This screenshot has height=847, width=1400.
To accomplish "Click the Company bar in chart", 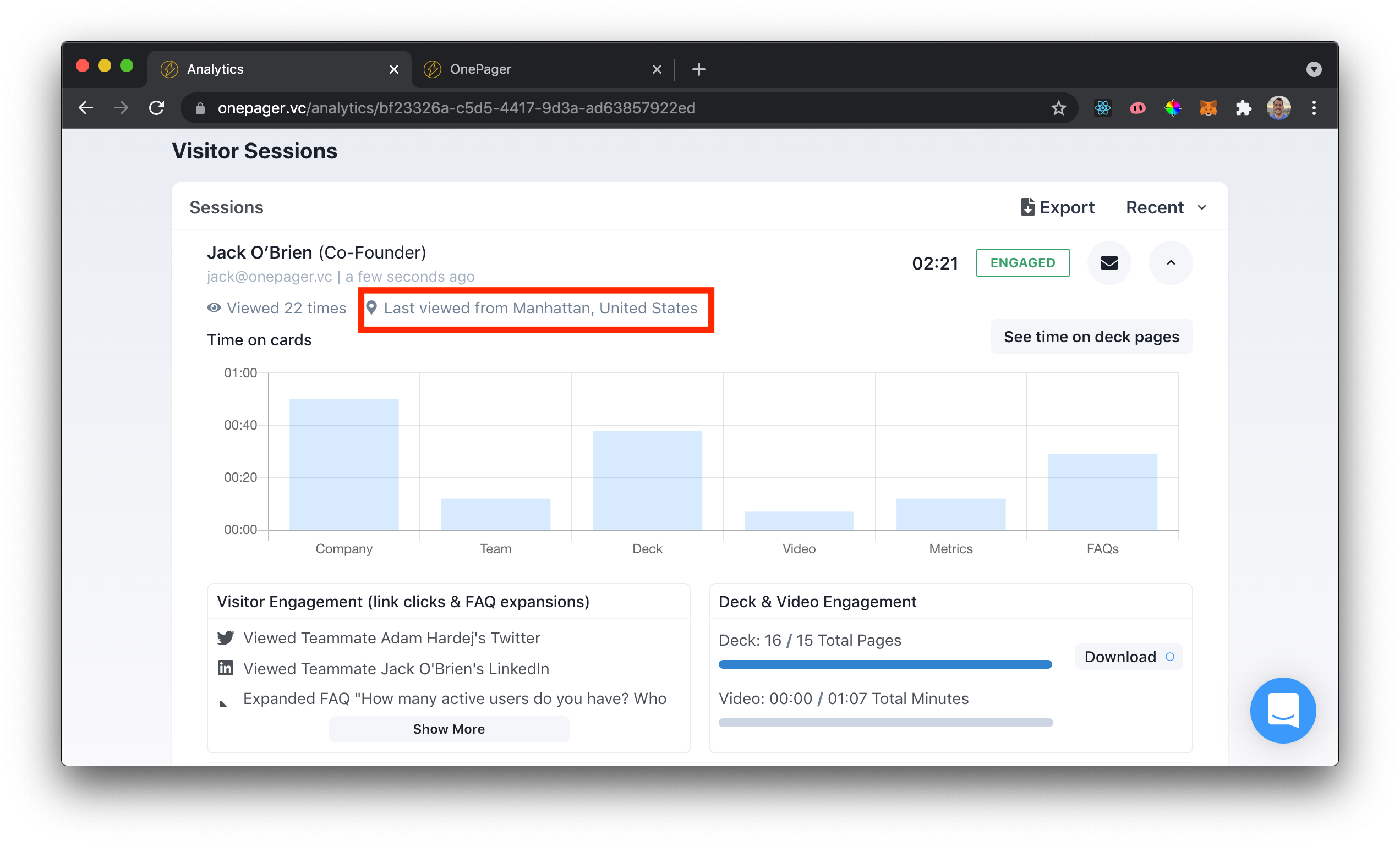I will pyautogui.click(x=344, y=464).
